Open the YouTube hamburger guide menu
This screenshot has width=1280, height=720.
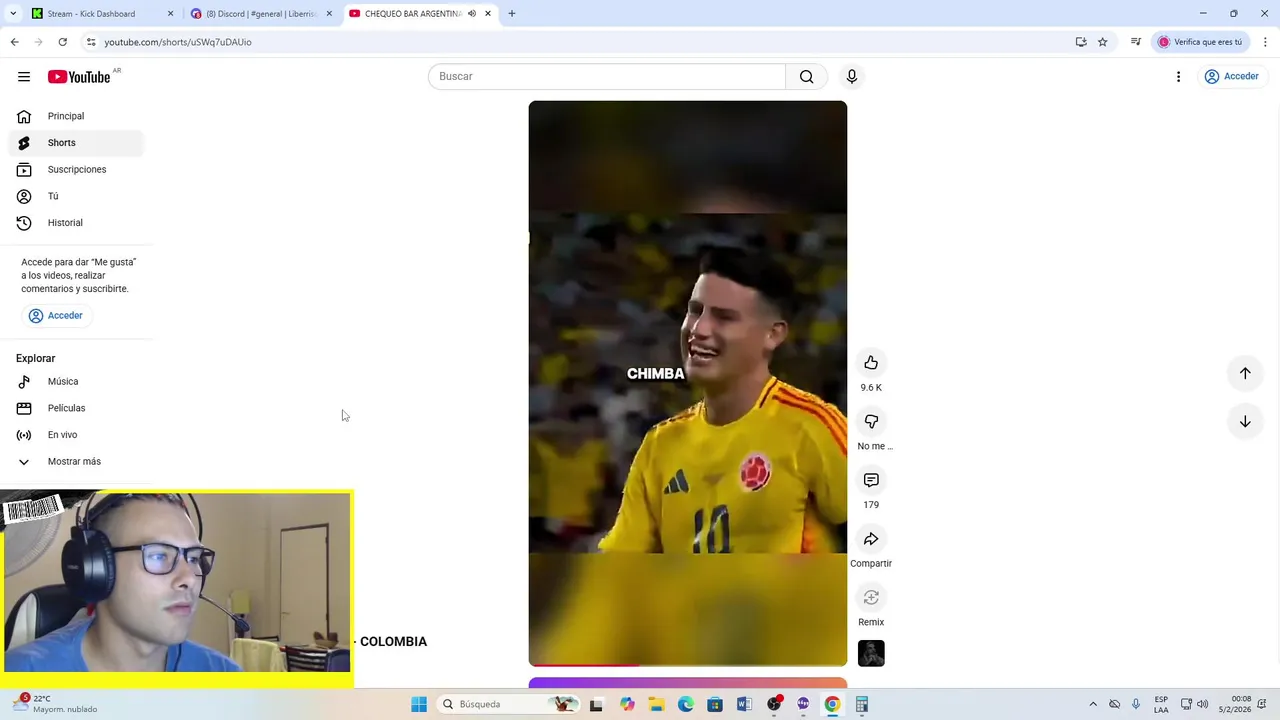click(24, 77)
